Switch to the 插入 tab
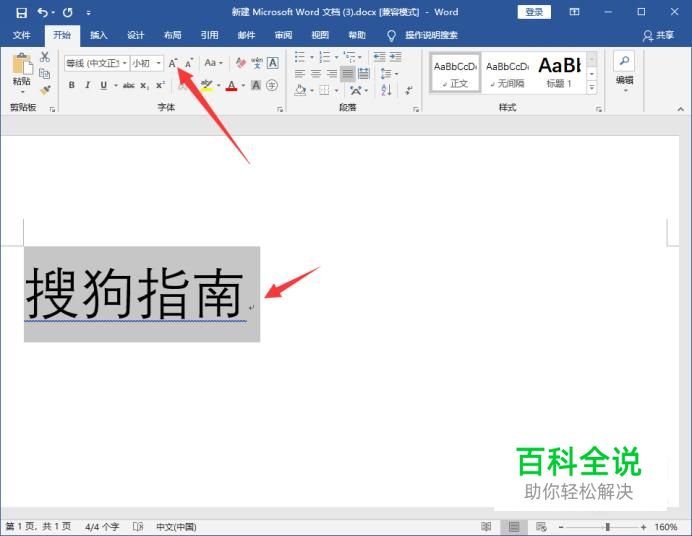The width and height of the screenshot is (692, 536). 98,35
